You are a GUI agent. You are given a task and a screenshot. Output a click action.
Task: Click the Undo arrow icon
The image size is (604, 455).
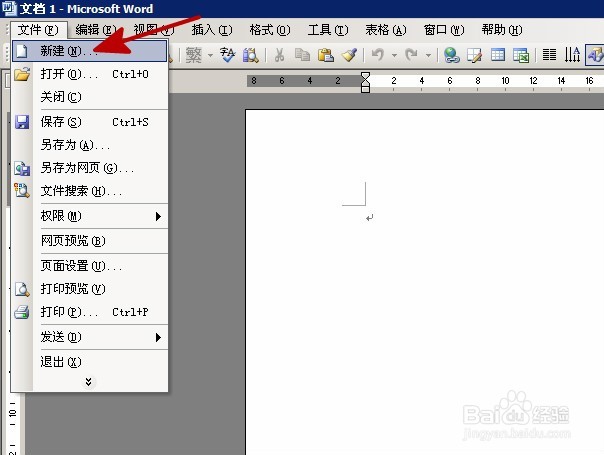378,55
